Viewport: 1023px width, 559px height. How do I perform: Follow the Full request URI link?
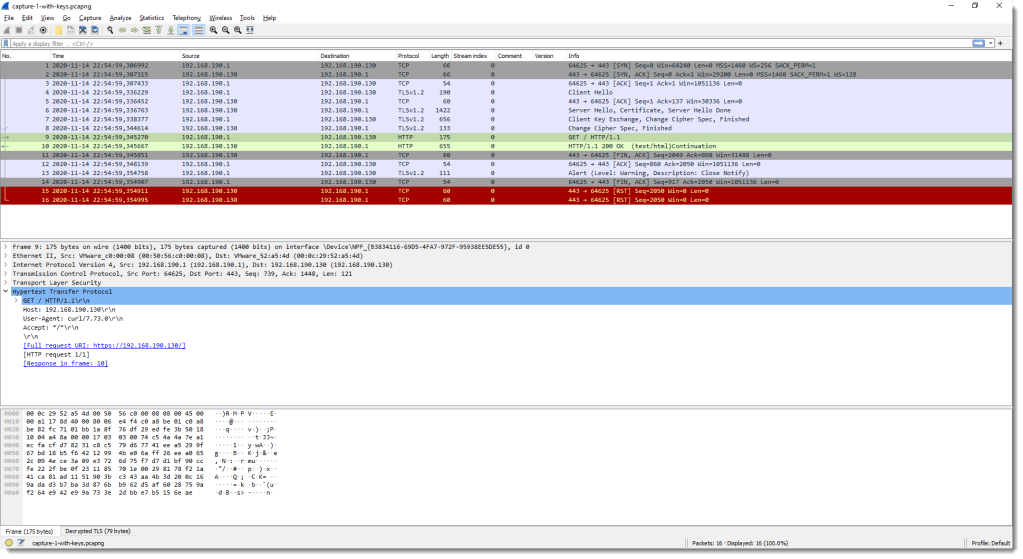[104, 345]
